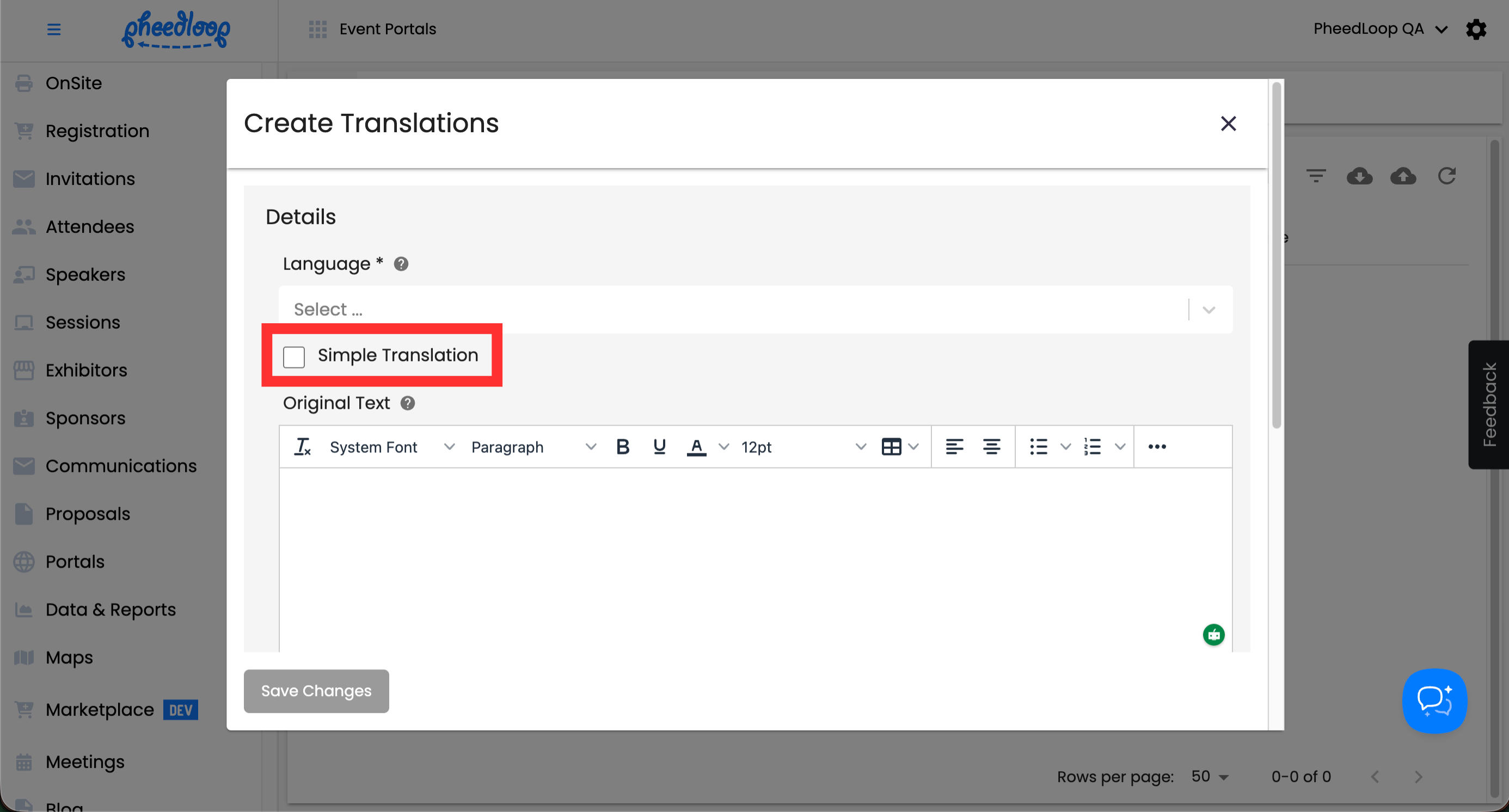1509x812 pixels.
Task: Go to Communications sidebar item
Action: (121, 466)
